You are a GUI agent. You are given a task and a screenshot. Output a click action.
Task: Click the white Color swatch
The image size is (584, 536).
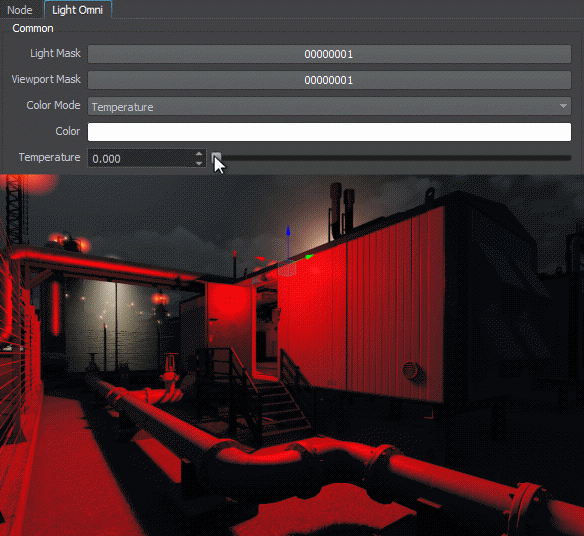point(329,132)
